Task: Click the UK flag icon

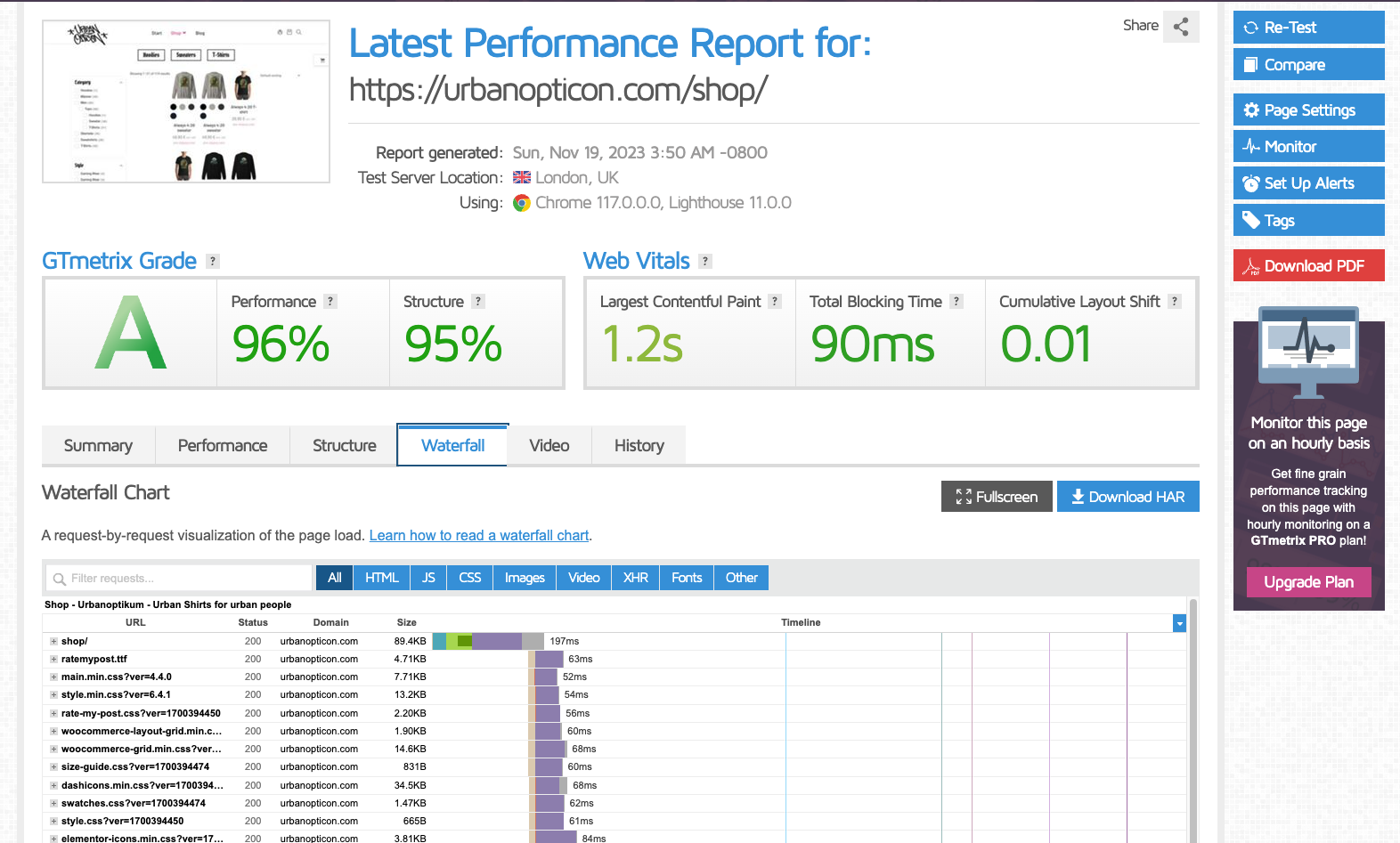Action: (x=522, y=177)
